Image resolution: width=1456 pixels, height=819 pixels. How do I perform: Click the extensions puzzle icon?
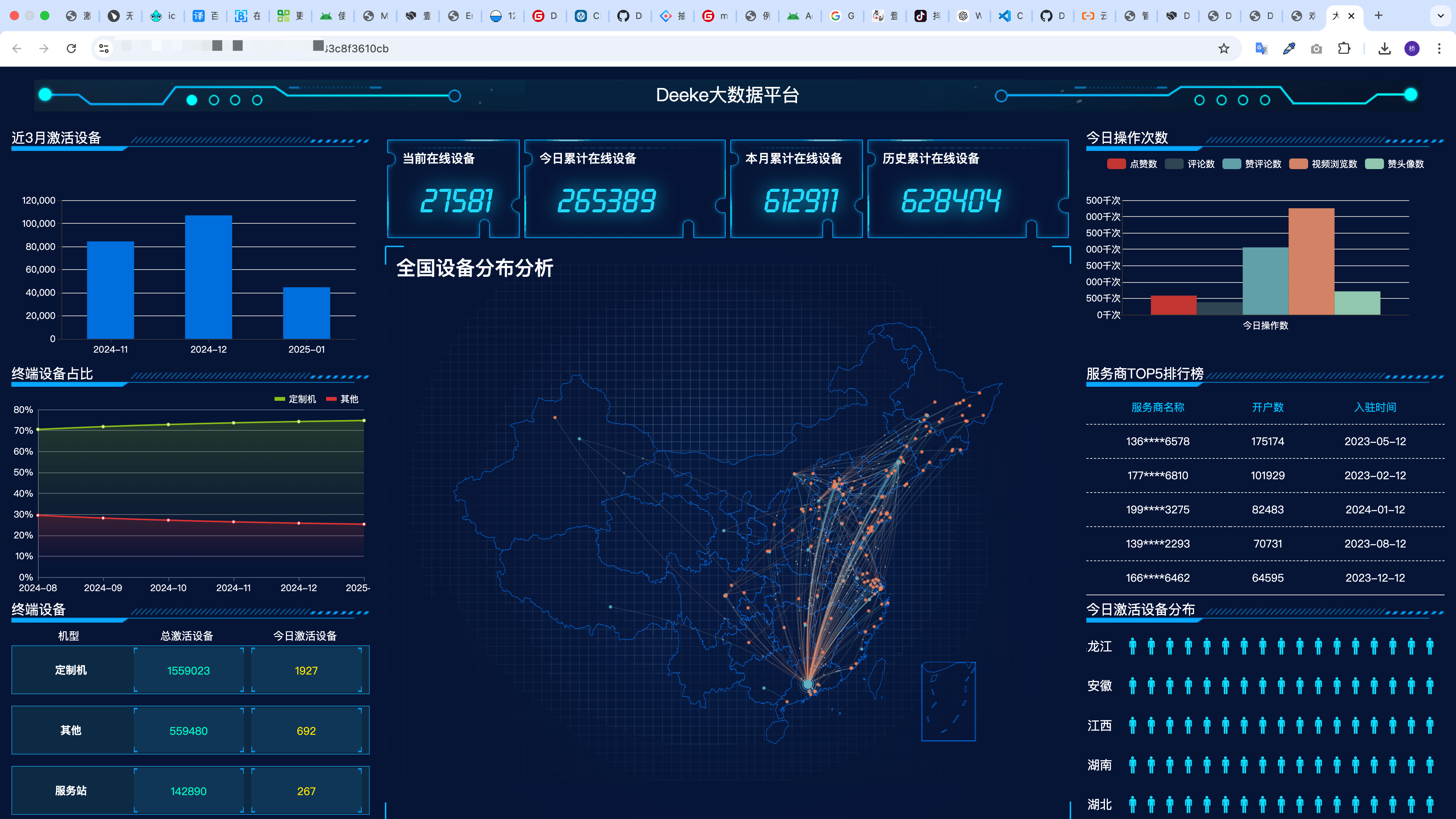(1345, 49)
